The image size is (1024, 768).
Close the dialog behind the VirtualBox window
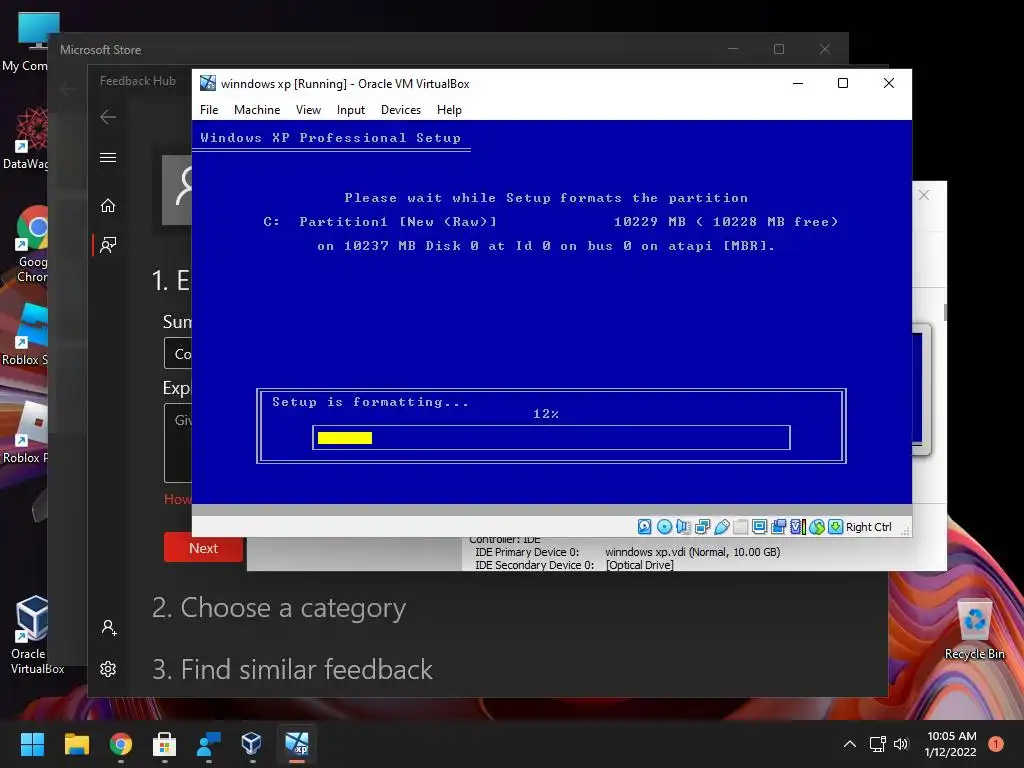point(923,195)
